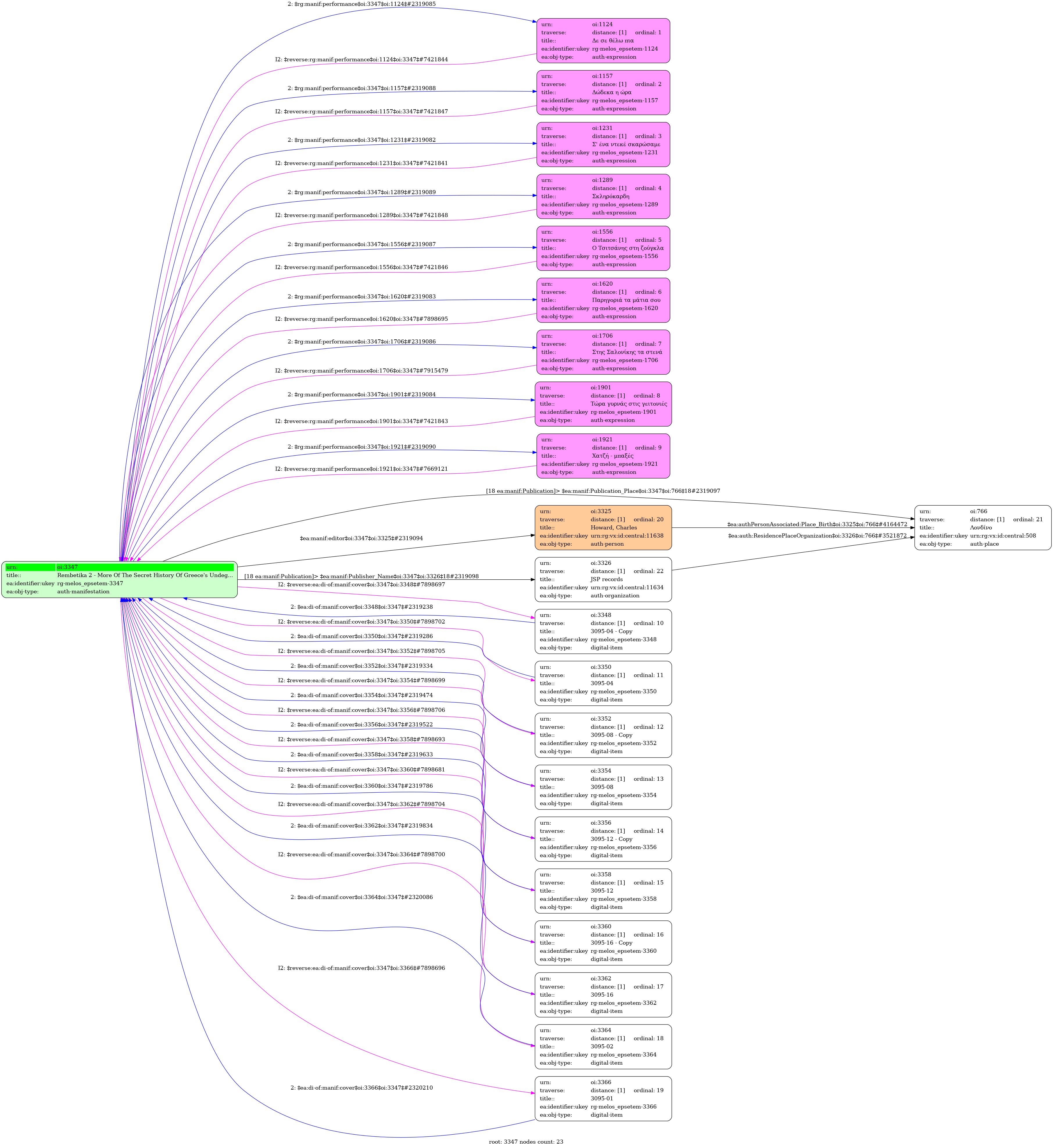Image resolution: width=1053 pixels, height=1148 pixels.
Task: Click pink node oi:1124 Δε σε θέλω πια
Action: tap(603, 40)
